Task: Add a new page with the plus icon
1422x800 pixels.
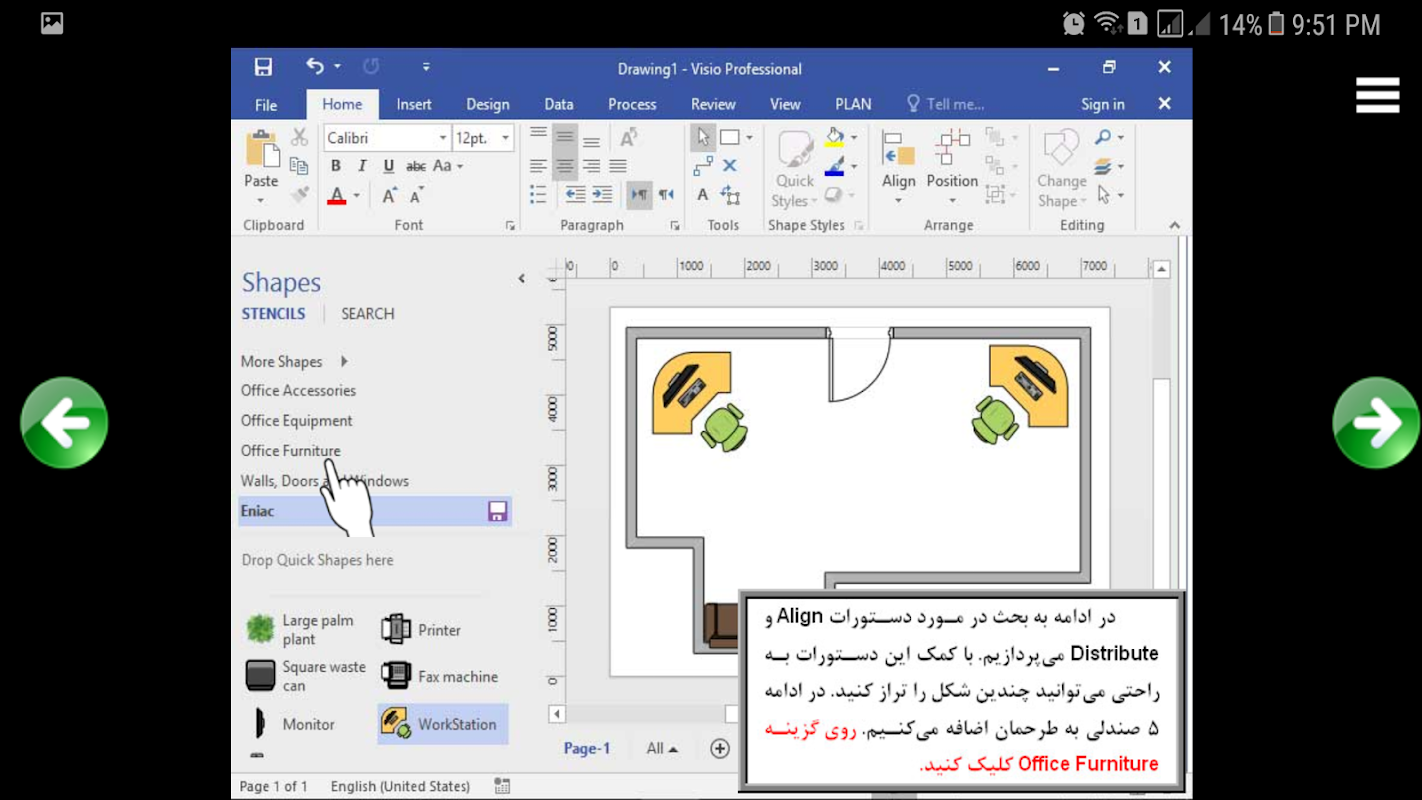Action: pyautogui.click(x=720, y=748)
